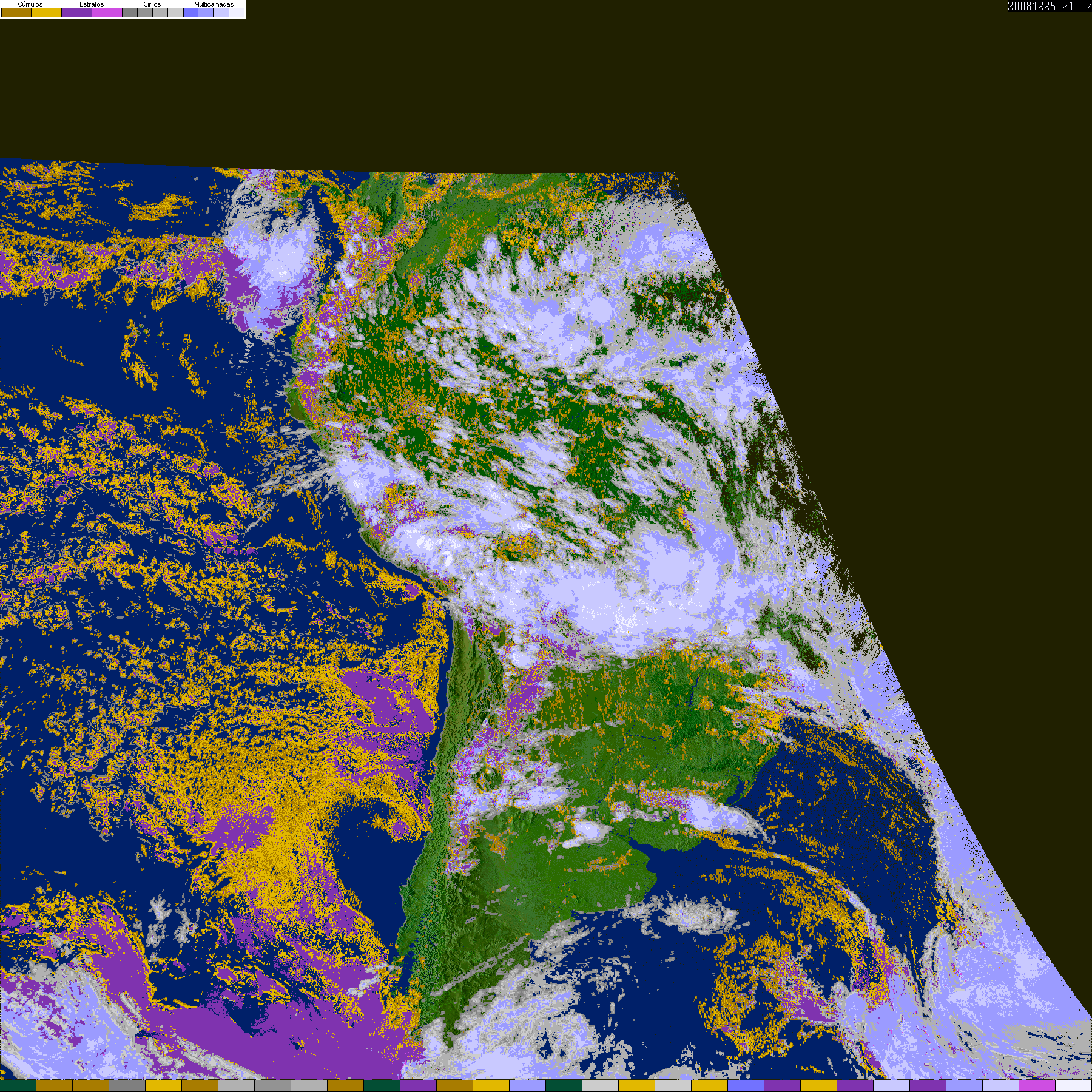Click the Estratos legend label
This screenshot has width=1092, height=1092.
point(92,4)
